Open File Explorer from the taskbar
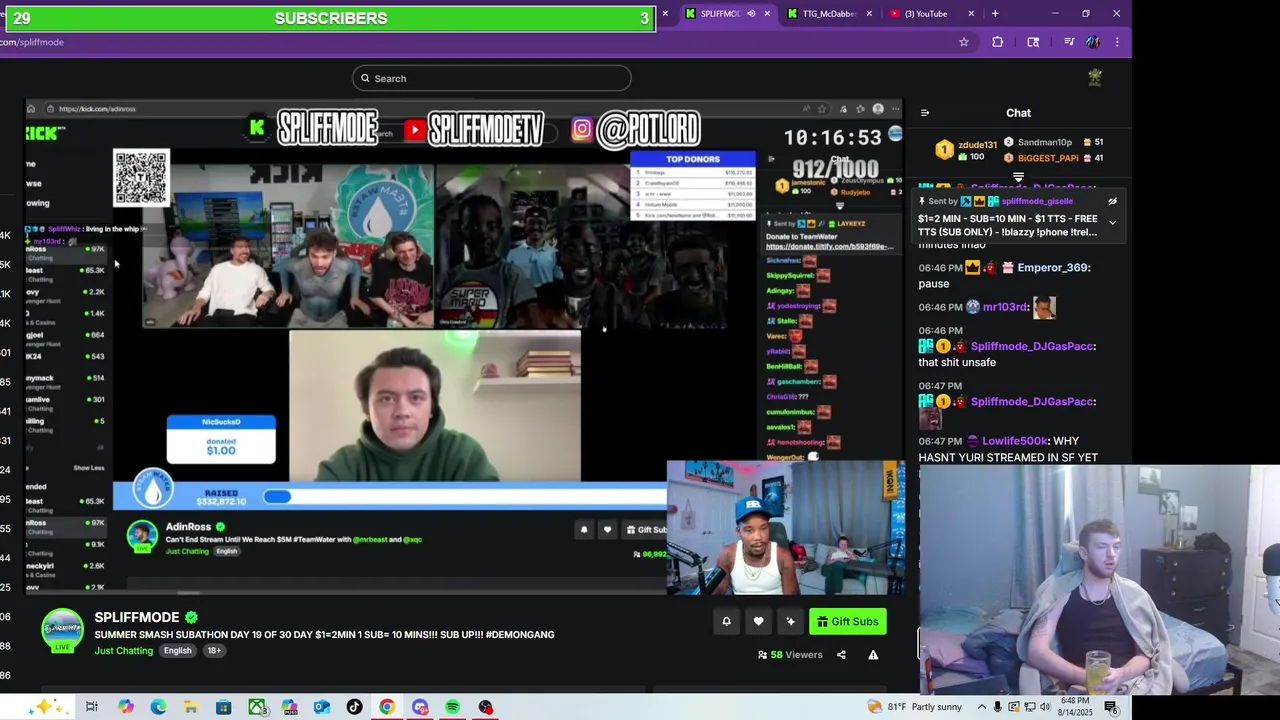 click(x=191, y=707)
